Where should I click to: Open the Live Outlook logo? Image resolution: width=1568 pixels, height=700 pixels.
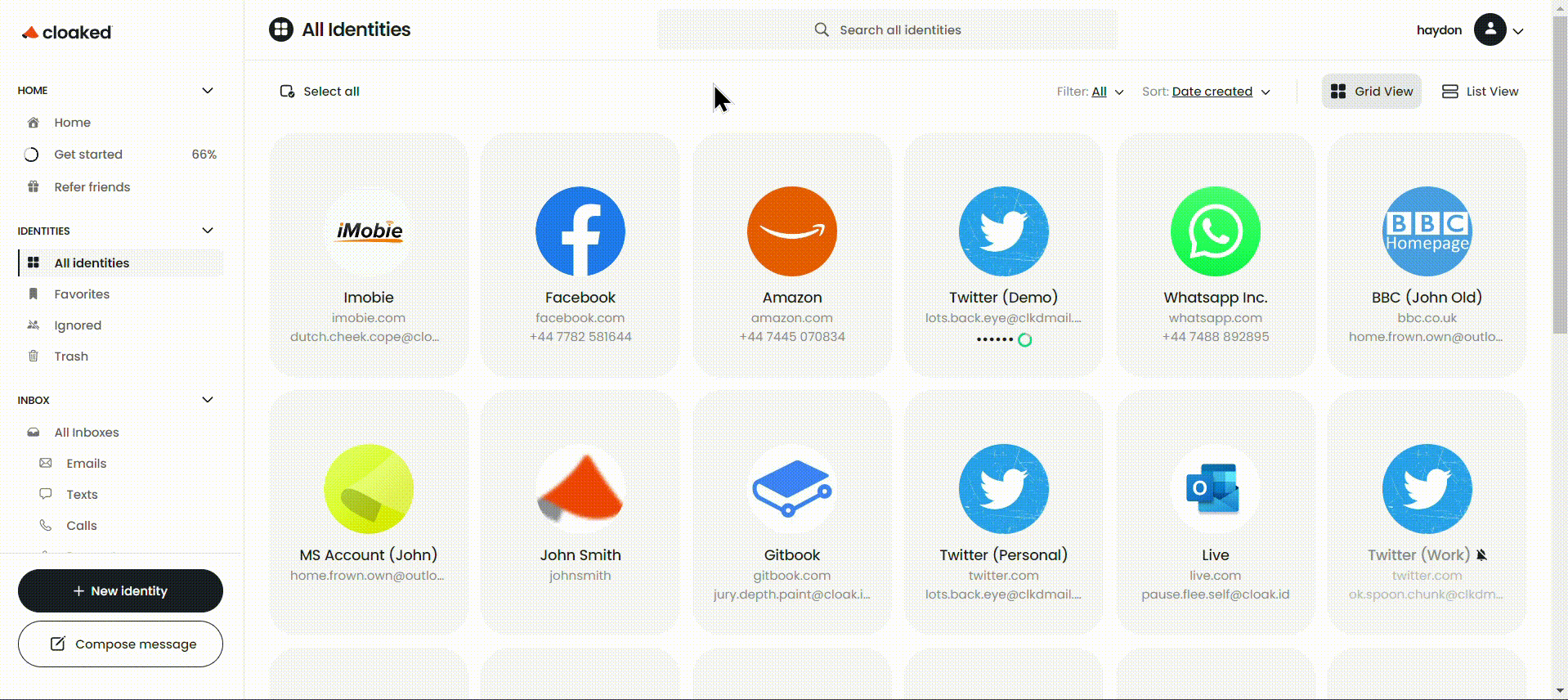[1216, 489]
